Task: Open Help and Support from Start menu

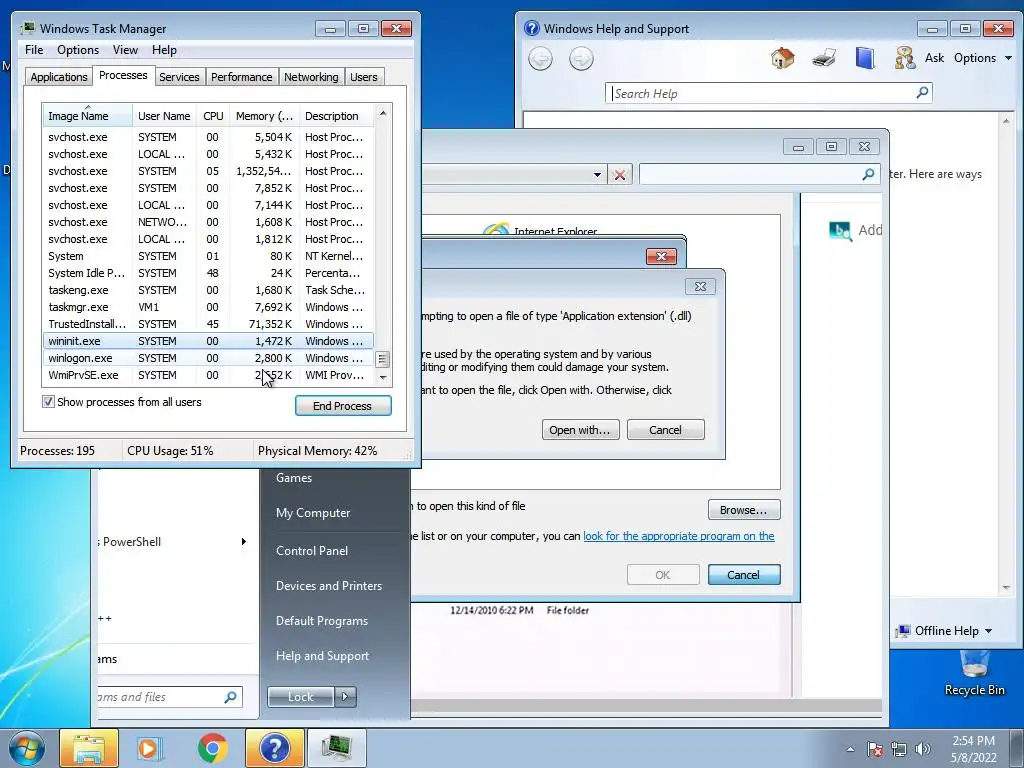Action: [x=322, y=656]
